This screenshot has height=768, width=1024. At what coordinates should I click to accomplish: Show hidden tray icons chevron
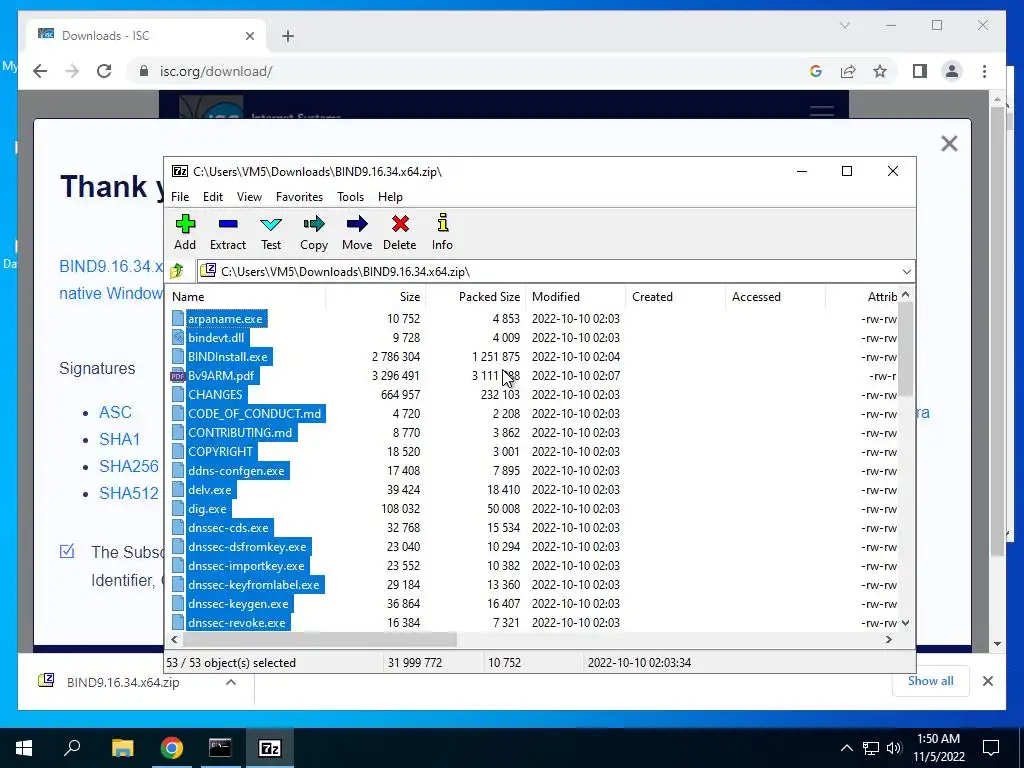click(x=846, y=748)
